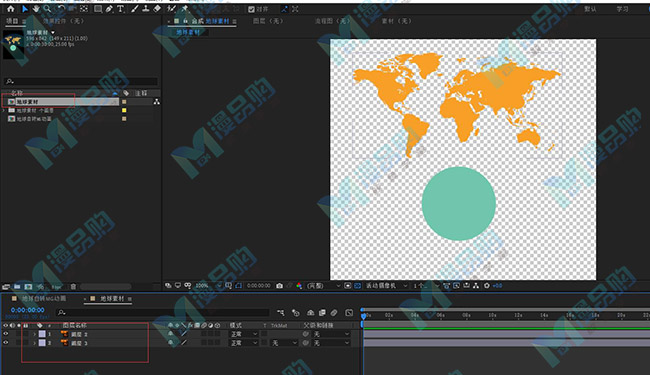Viewport: 650px width, 375px height.
Task: Click the label color swatch of layer 1
Action: (x=42, y=334)
